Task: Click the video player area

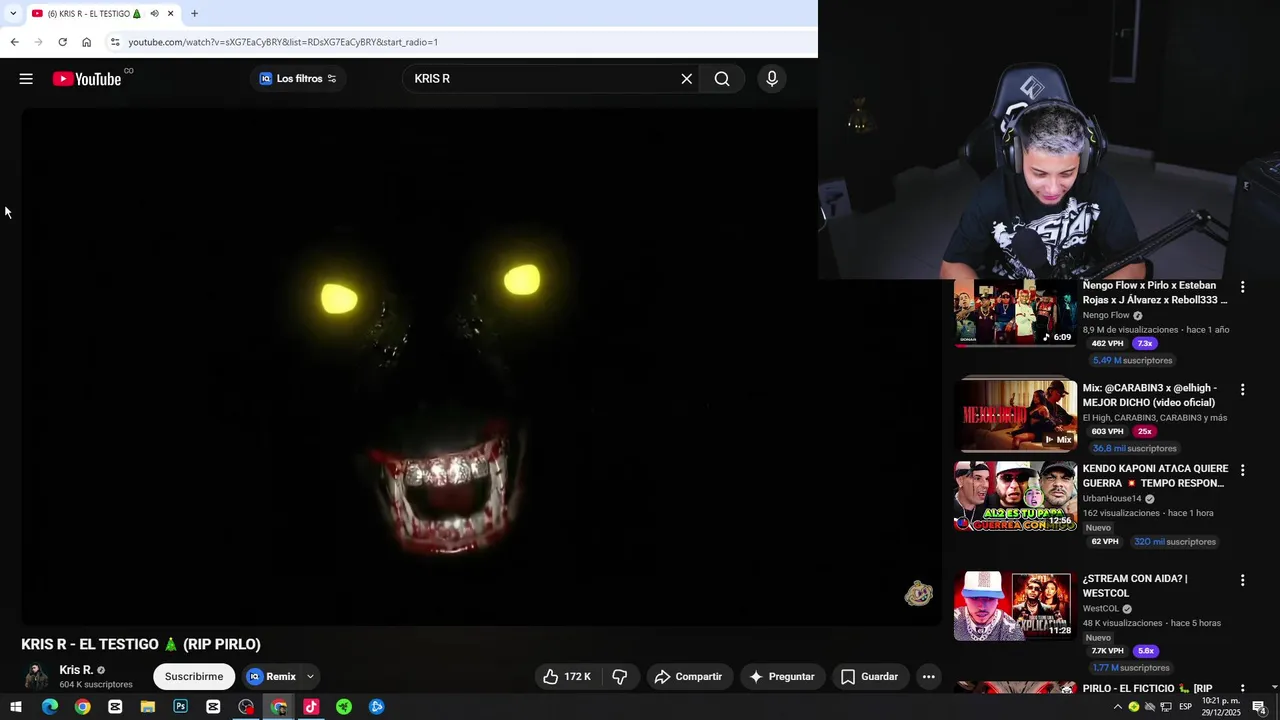Action: 480,366
